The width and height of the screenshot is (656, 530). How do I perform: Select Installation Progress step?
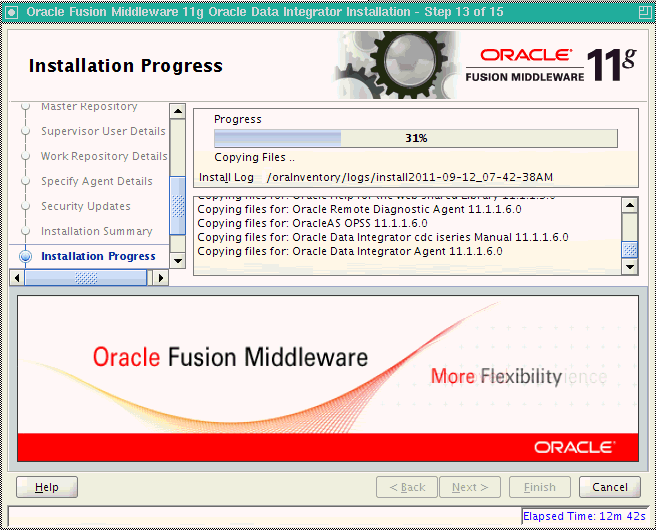[x=98, y=256]
